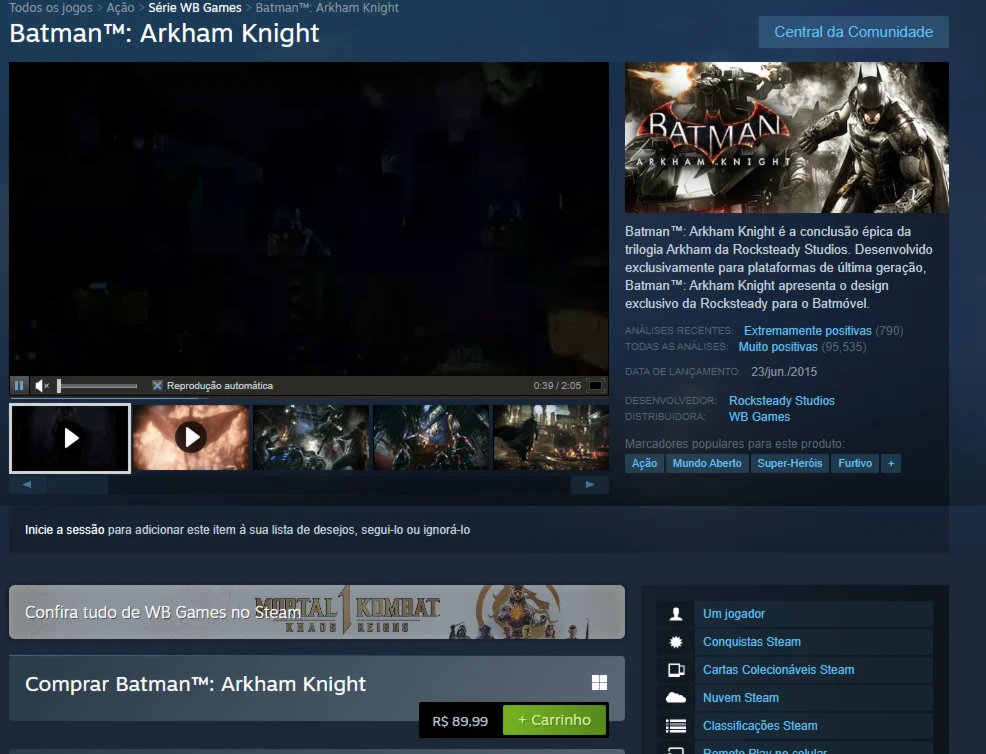
Task: Open the fullscreen video button
Action: [595, 385]
